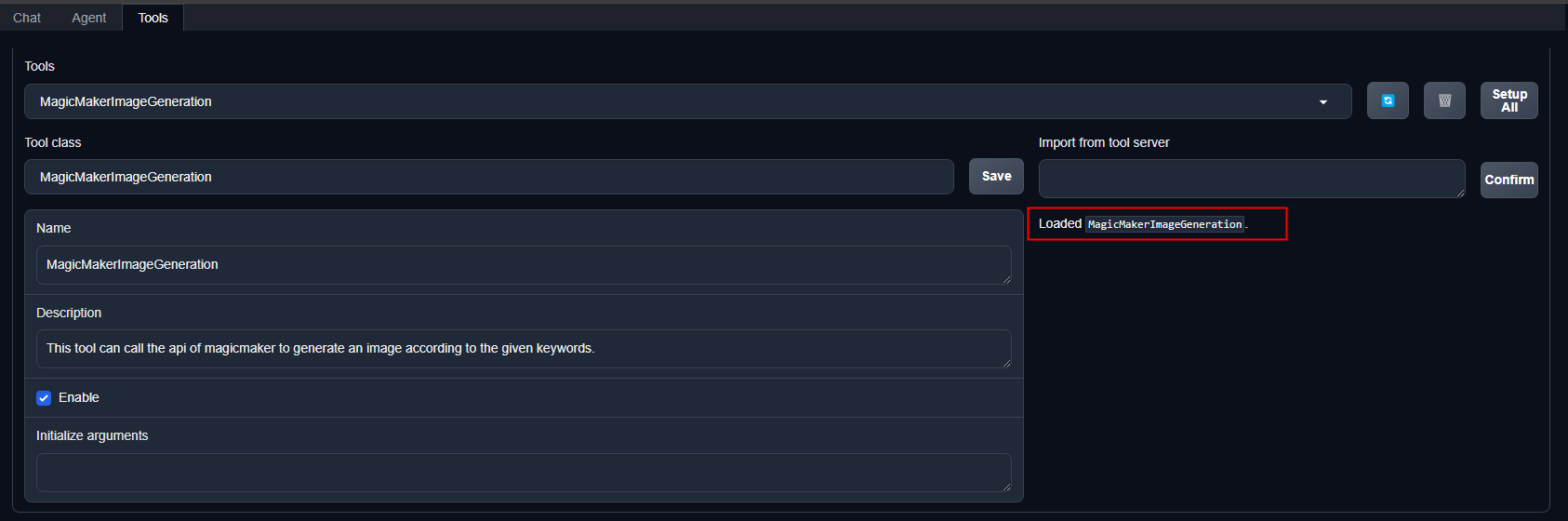Click the Name field resize grip

pos(1006,279)
